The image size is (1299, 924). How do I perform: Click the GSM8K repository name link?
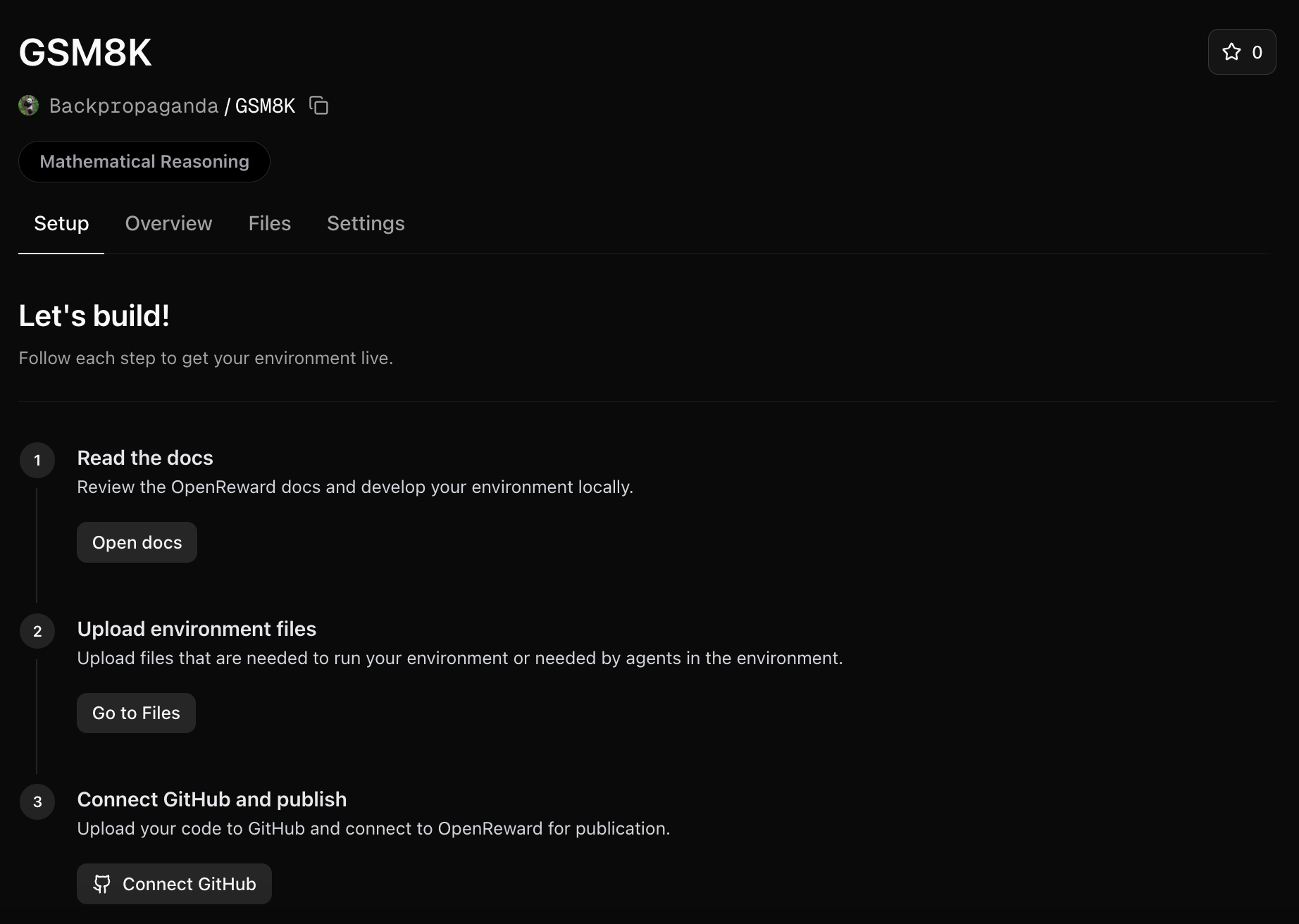tap(265, 106)
